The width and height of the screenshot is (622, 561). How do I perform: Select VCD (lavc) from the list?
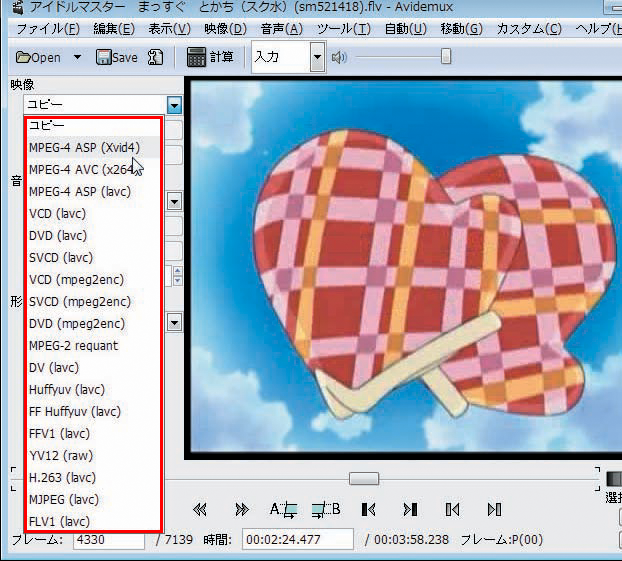pos(93,214)
